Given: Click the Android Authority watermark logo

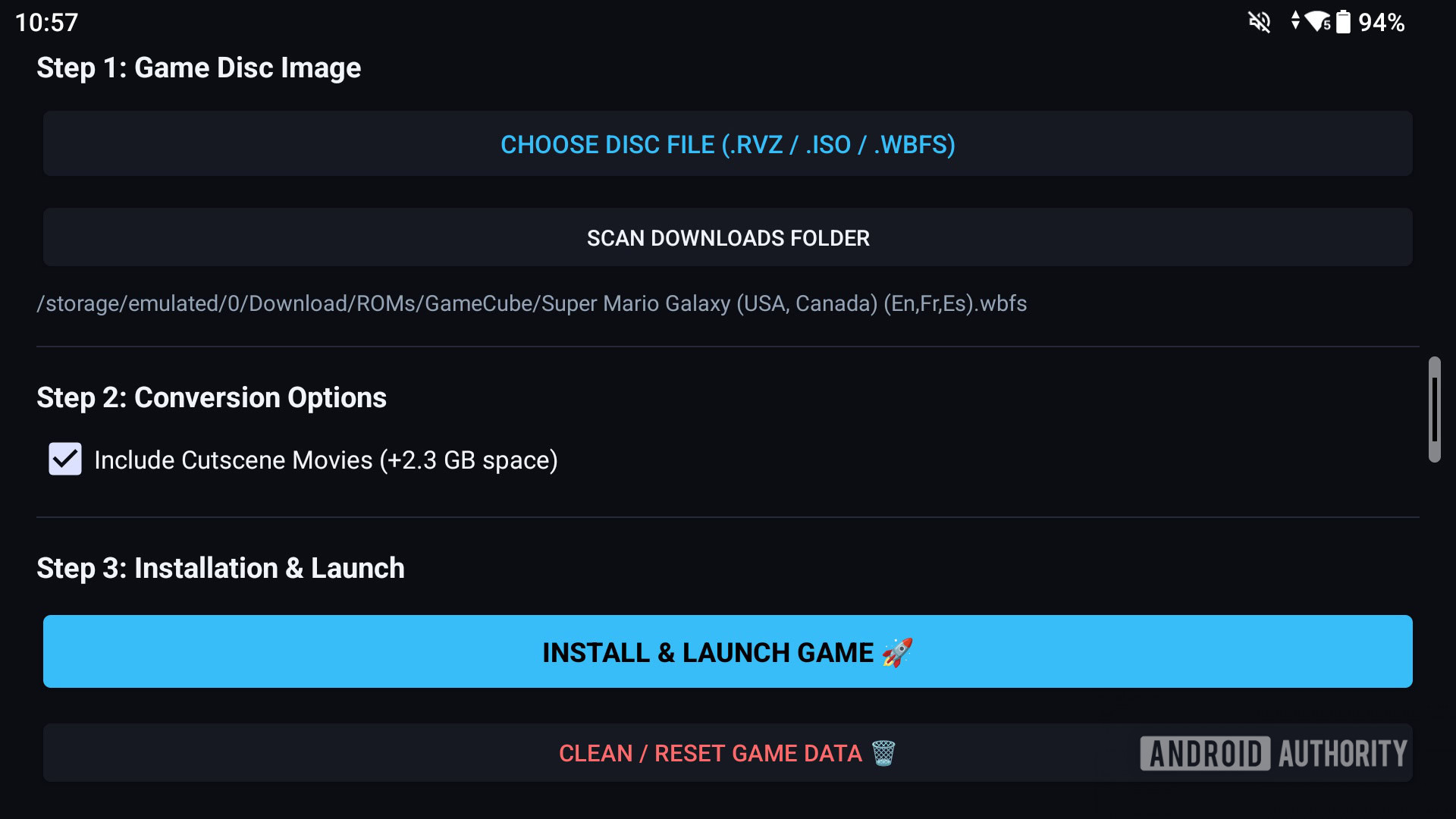Looking at the screenshot, I should 1274,753.
